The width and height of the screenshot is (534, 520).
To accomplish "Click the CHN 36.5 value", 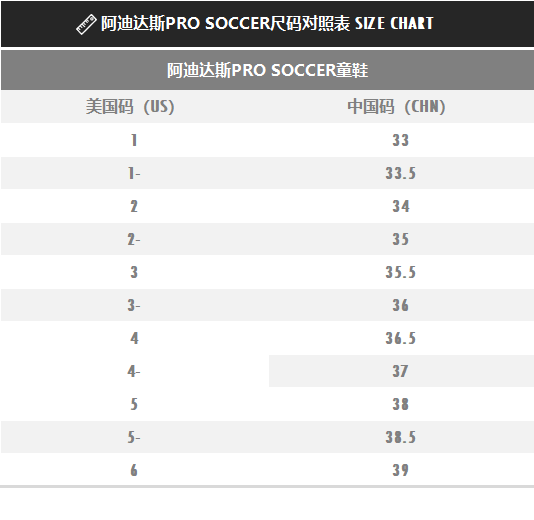I will click(400, 338).
